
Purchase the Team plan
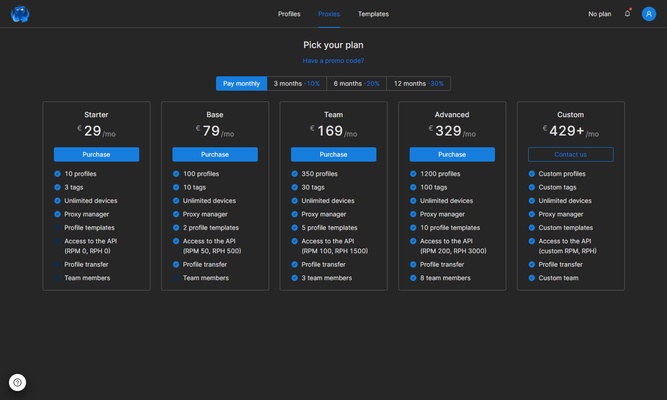(334, 154)
